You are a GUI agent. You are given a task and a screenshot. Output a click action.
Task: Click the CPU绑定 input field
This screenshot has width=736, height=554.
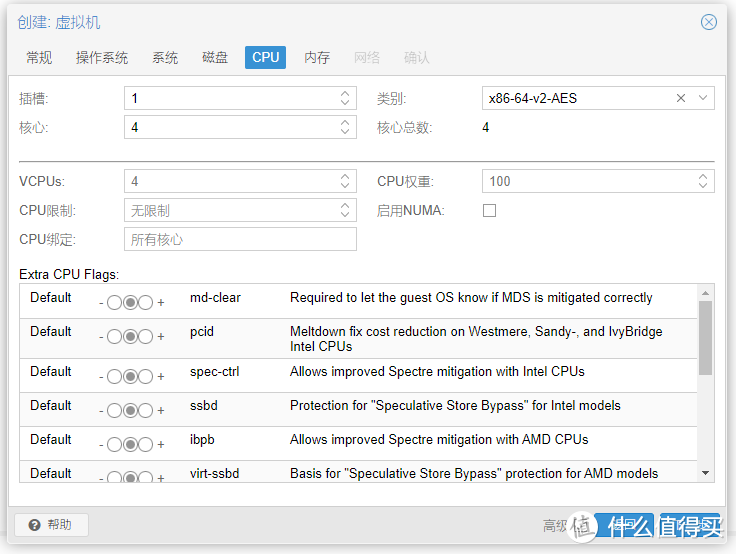[240, 240]
